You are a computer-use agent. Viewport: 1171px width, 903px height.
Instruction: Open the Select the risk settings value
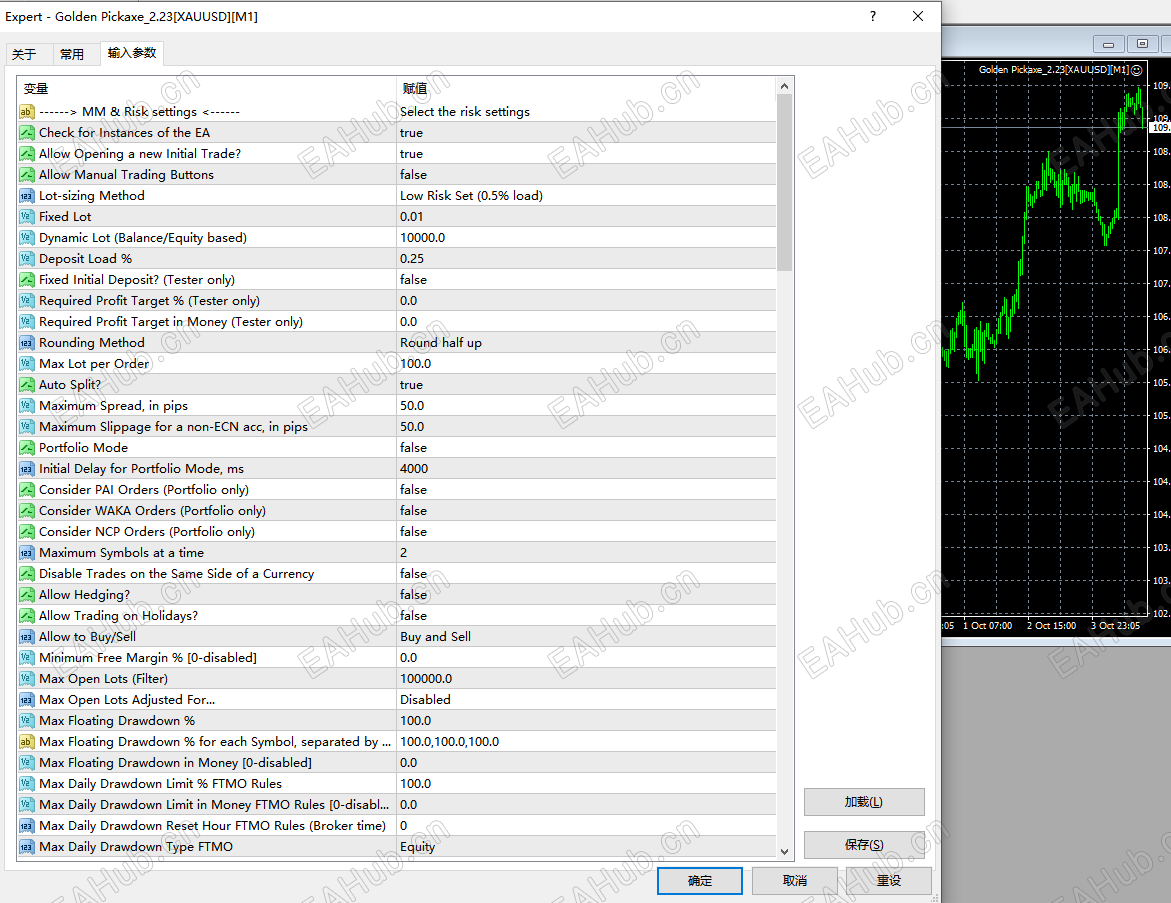click(x=586, y=112)
